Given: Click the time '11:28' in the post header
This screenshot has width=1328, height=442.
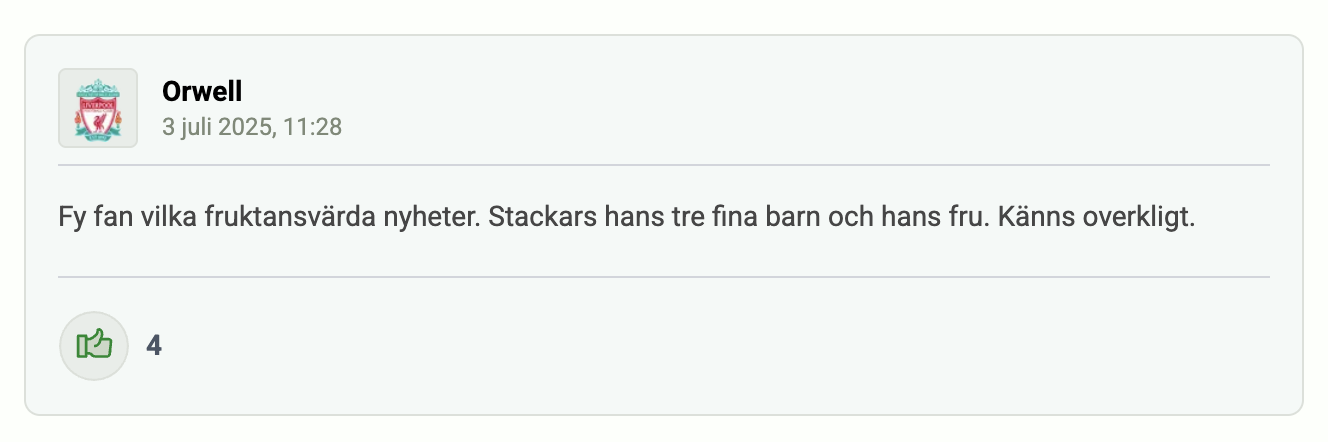Looking at the screenshot, I should tap(316, 127).
